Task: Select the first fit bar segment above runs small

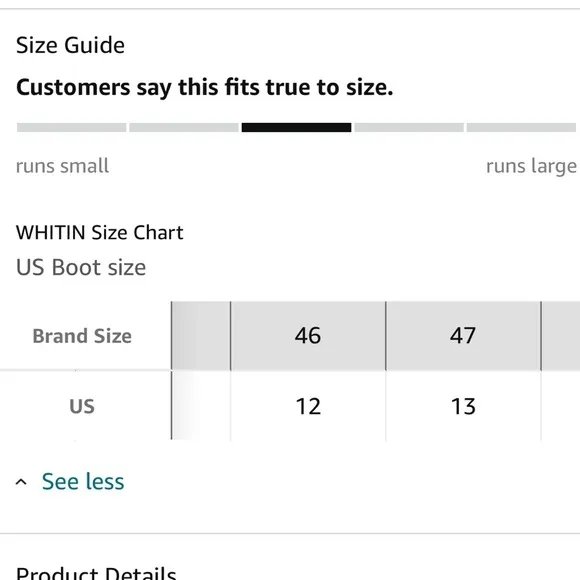Action: (71, 128)
